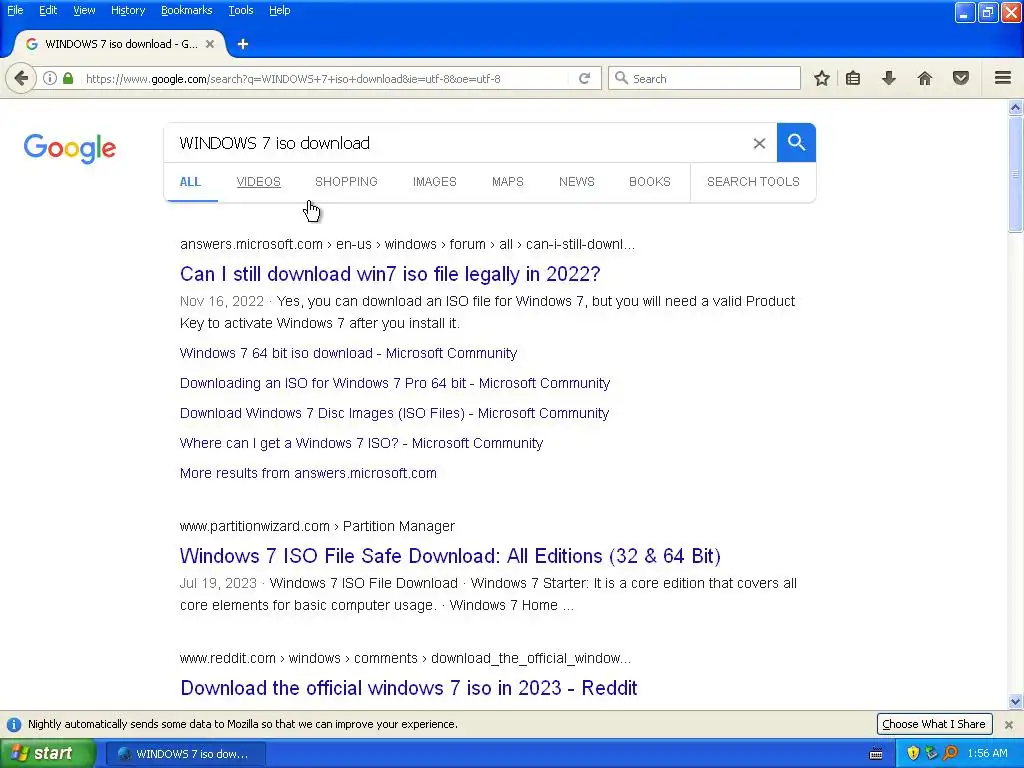
Task: Click the info icon in notification bar
Action: tap(14, 724)
